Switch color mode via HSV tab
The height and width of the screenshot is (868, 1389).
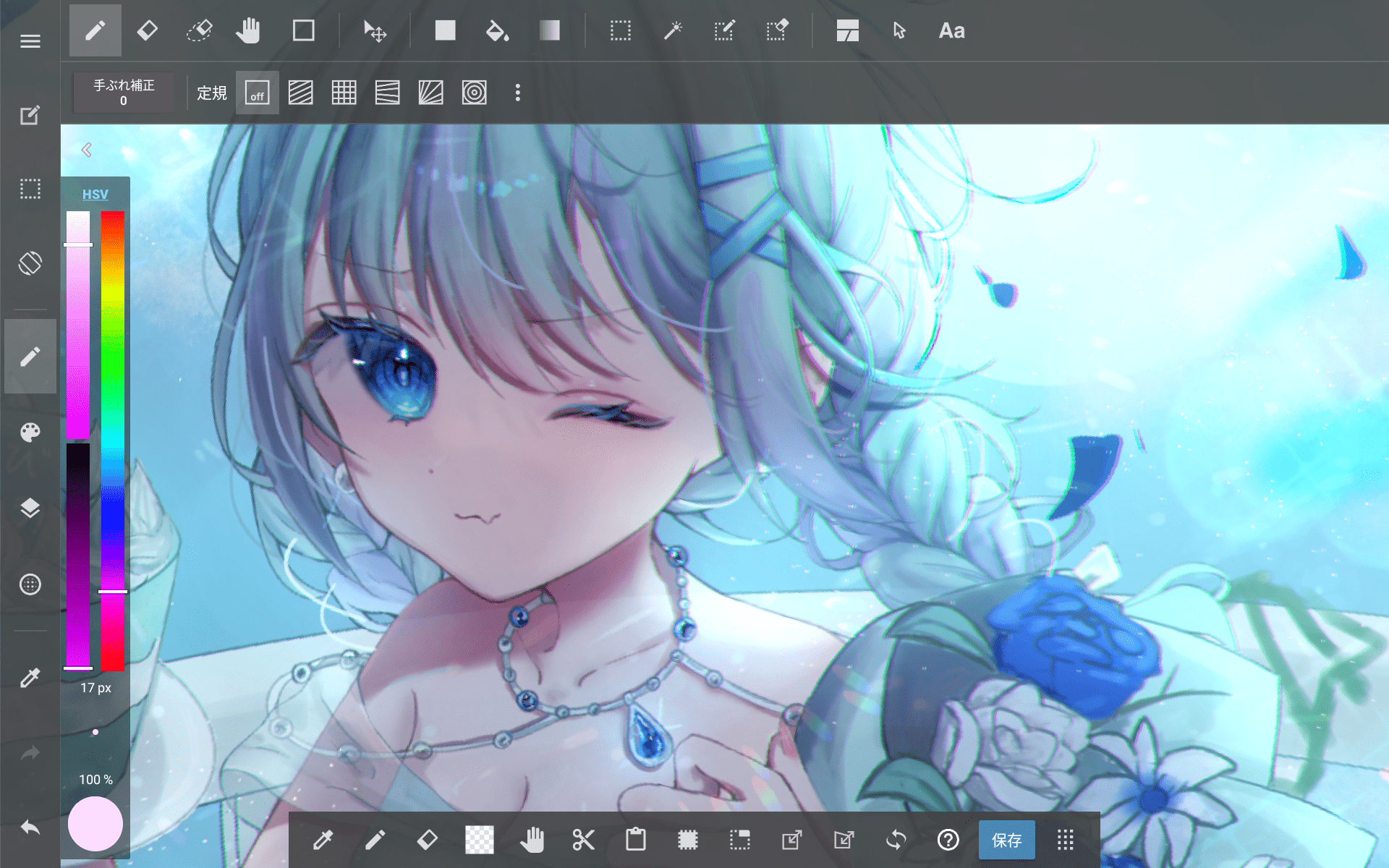tap(95, 194)
